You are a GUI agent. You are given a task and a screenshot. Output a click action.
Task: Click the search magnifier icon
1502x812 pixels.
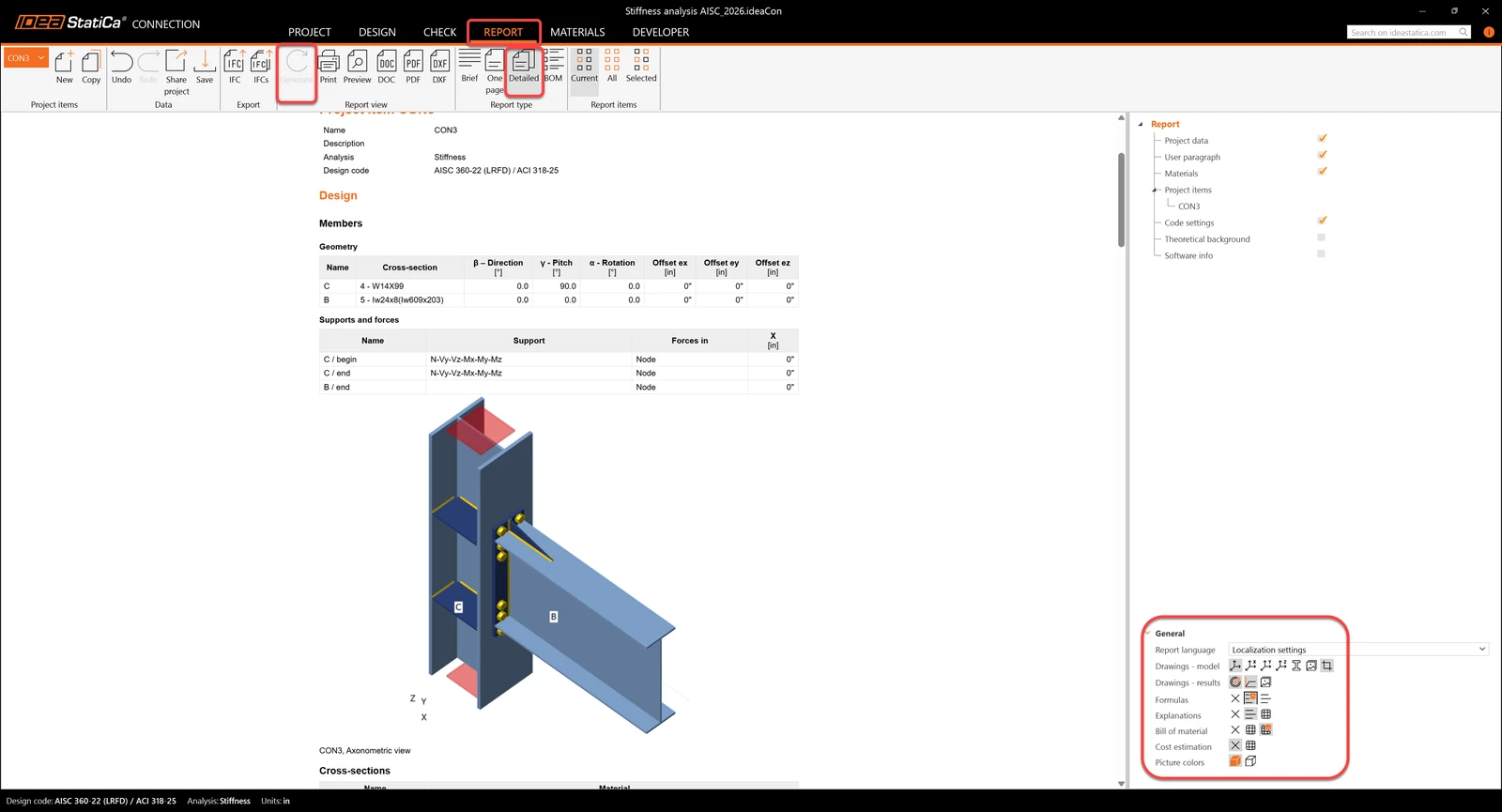click(1463, 32)
